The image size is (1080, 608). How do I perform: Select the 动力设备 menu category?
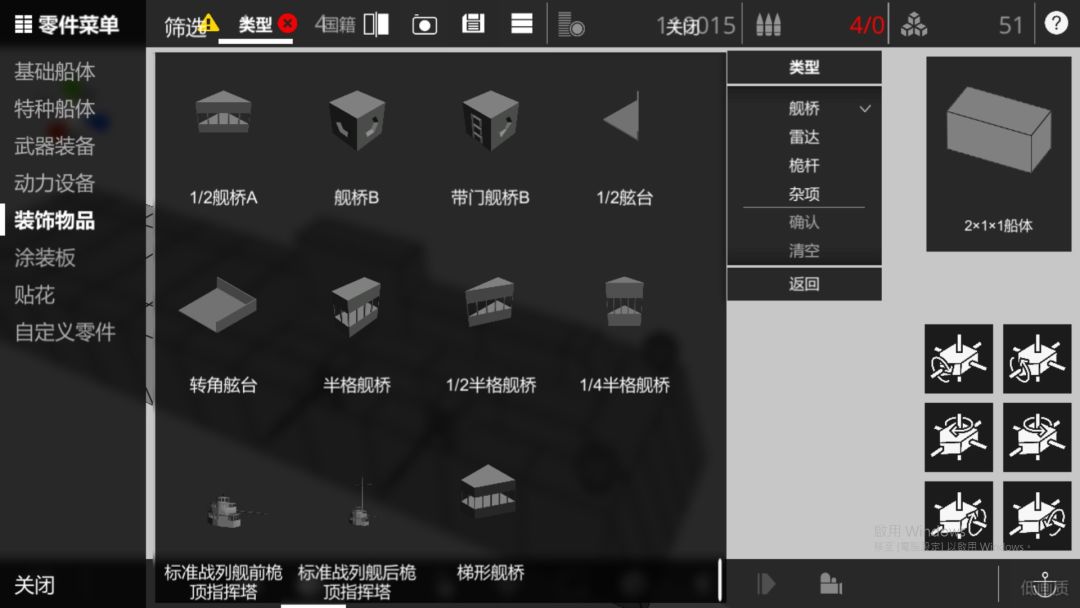[x=54, y=183]
